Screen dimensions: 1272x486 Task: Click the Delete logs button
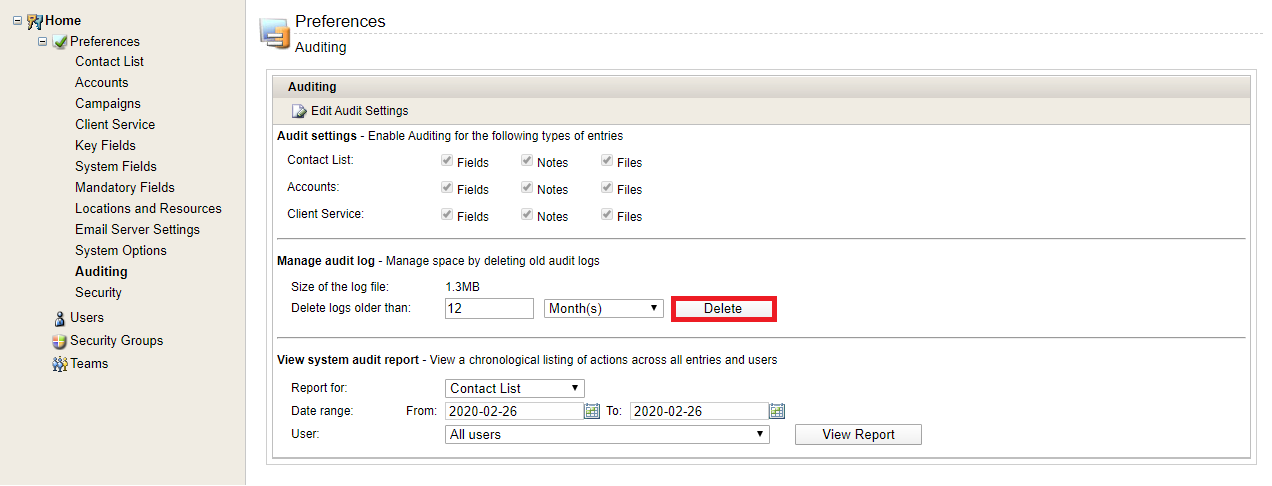click(x=723, y=309)
